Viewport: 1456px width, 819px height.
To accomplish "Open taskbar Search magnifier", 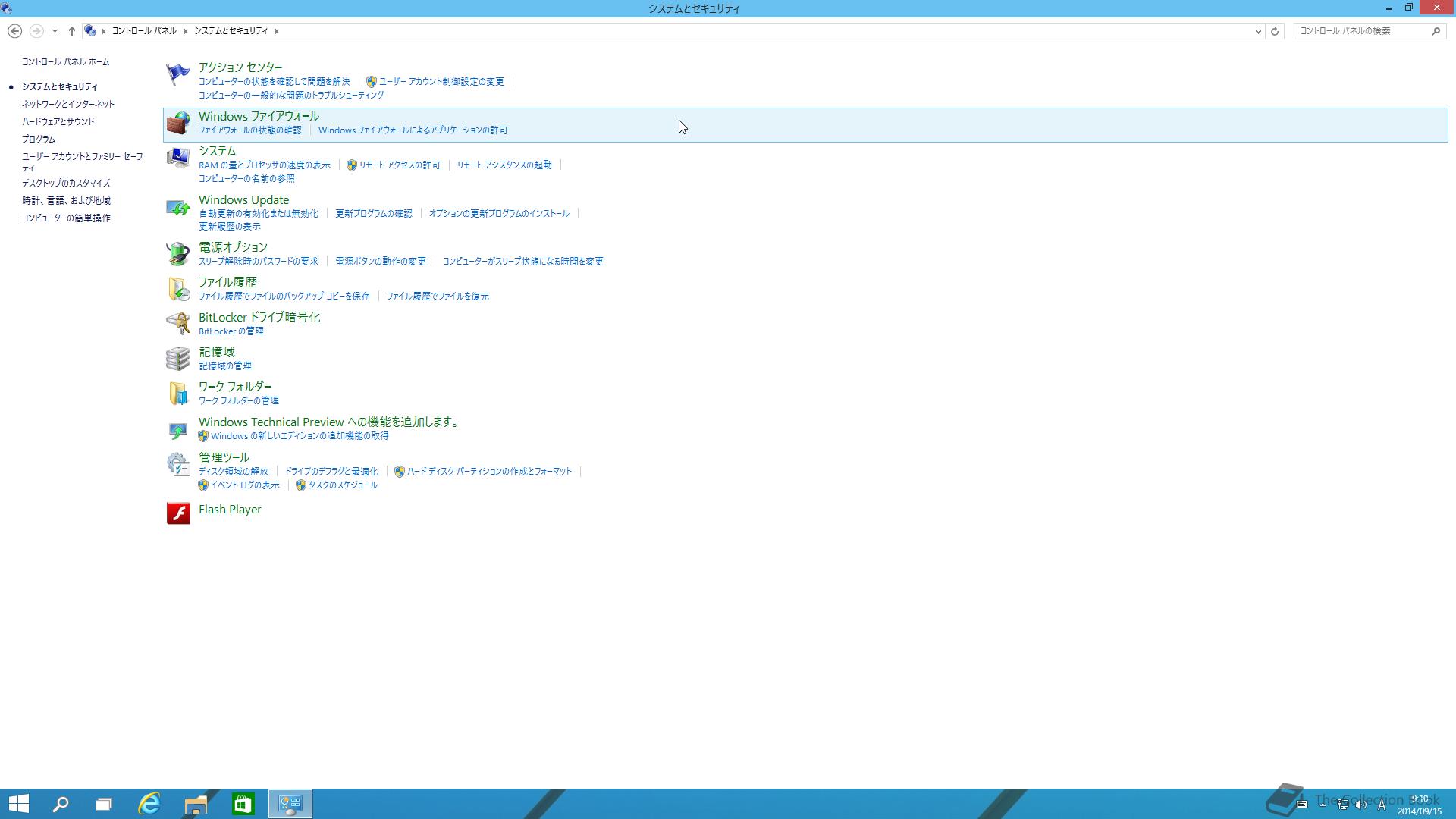I will [61, 804].
